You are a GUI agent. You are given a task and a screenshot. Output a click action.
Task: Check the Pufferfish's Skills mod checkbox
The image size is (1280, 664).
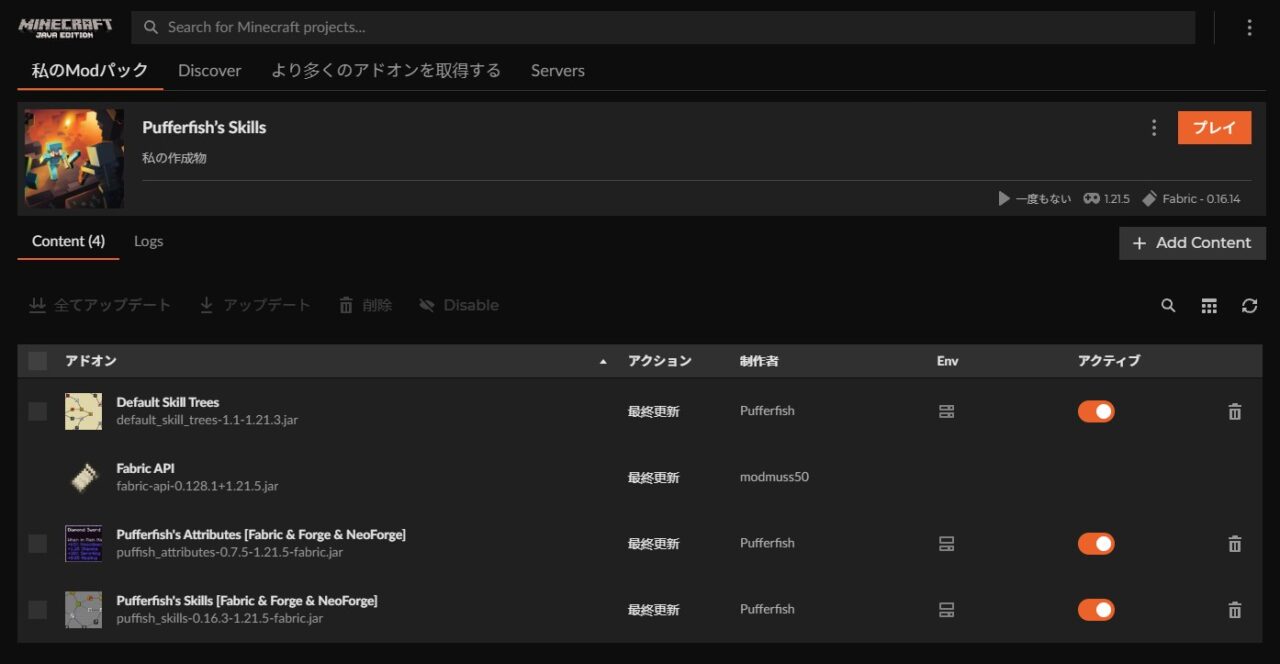pyautogui.click(x=38, y=610)
